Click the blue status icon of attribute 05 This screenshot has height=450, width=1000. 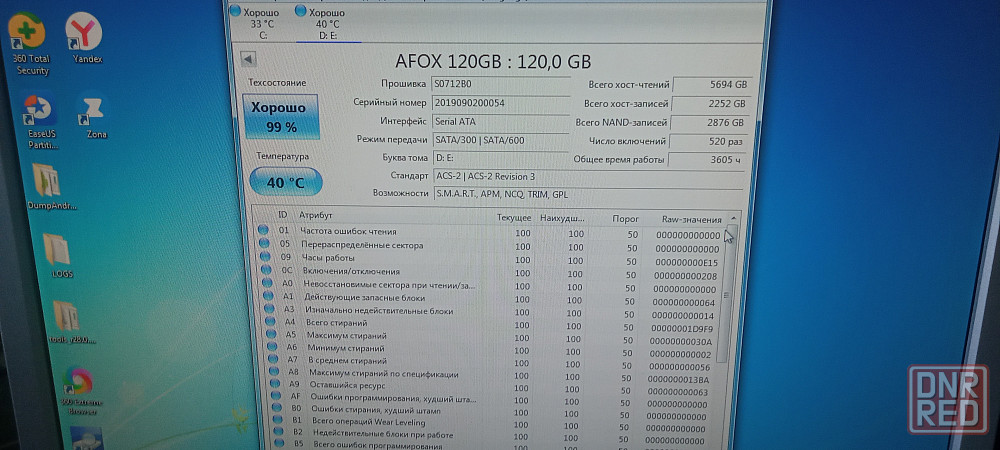pos(263,244)
